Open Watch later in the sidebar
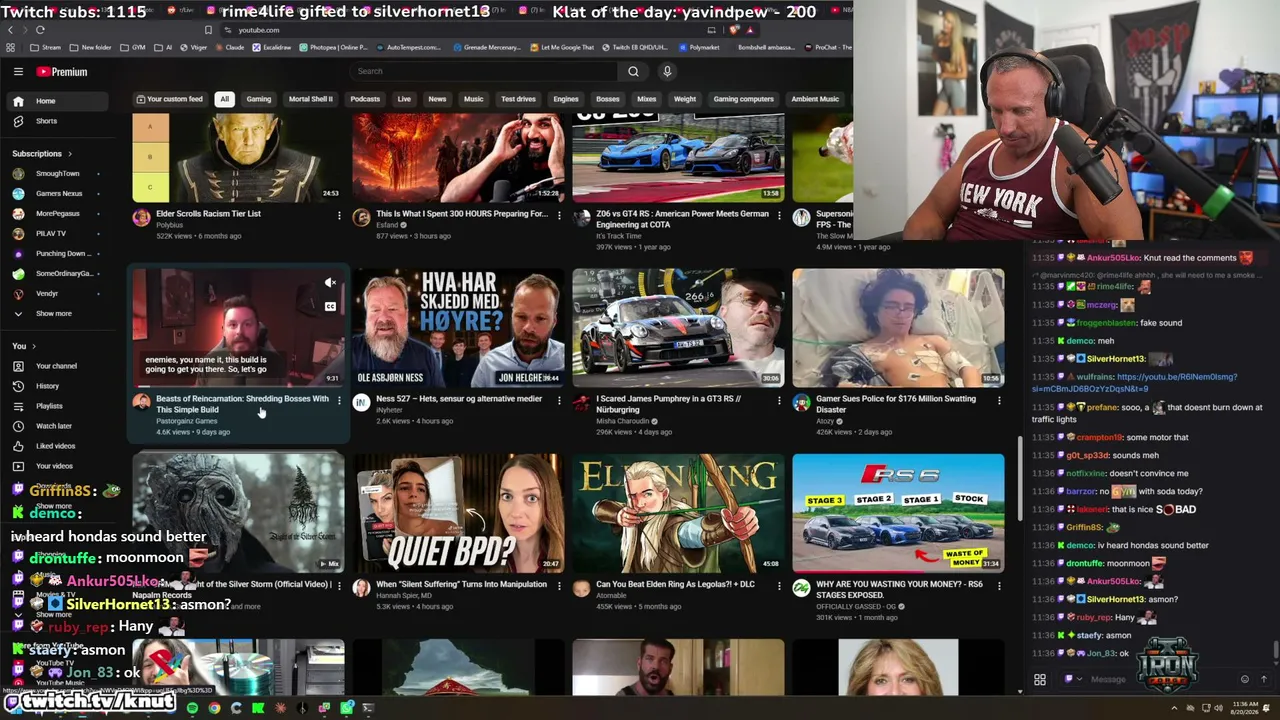This screenshot has width=1280, height=720. (58, 426)
